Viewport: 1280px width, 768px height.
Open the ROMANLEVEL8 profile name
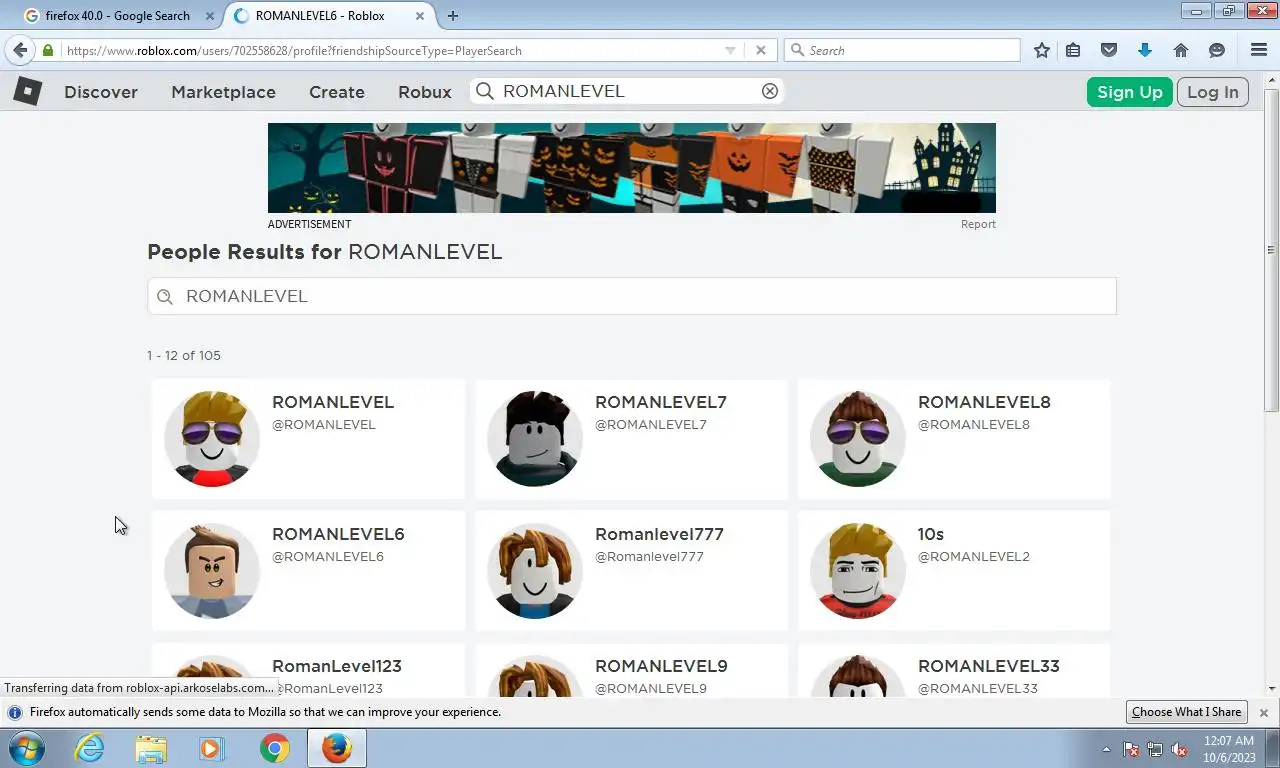tap(984, 402)
